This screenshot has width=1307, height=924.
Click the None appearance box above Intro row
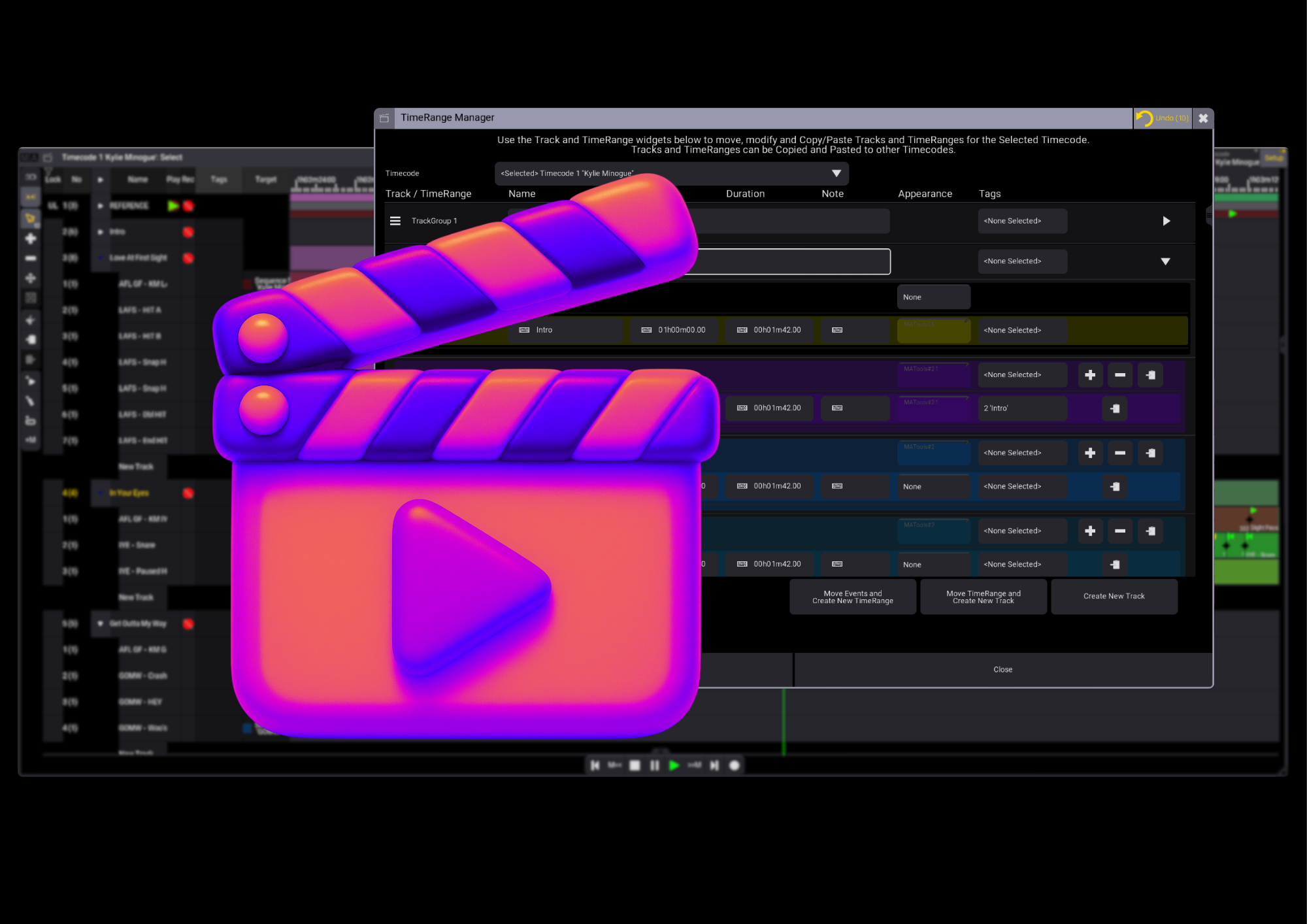coord(933,297)
